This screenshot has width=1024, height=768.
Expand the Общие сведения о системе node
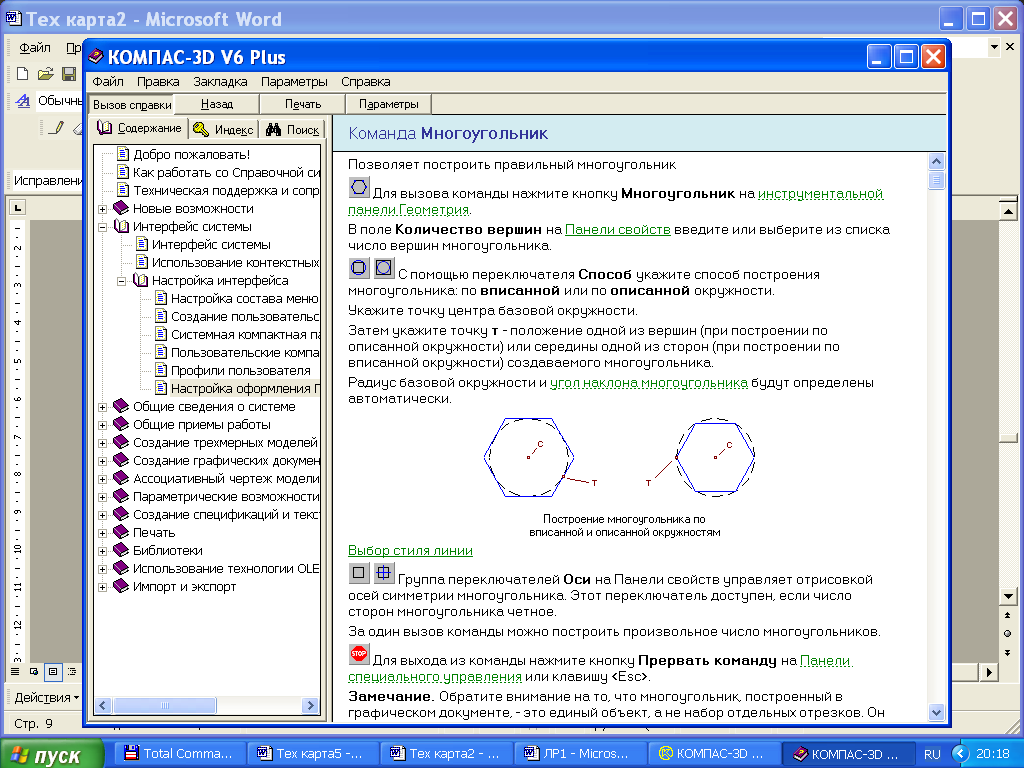click(103, 407)
